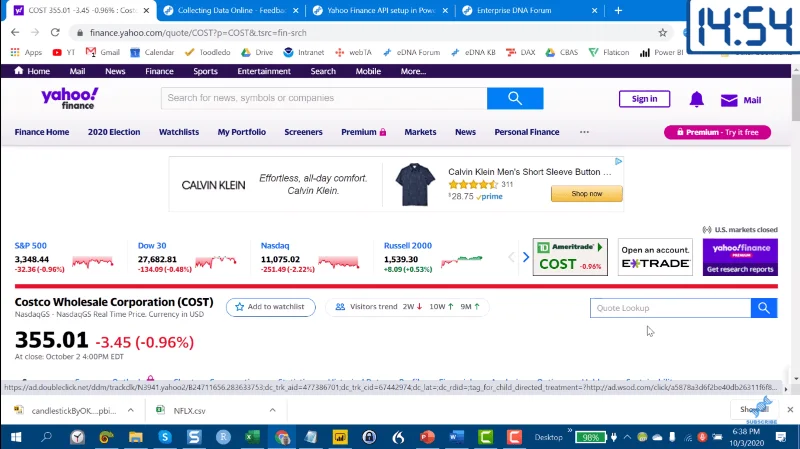Click Shop now on Calvin Klein ad
800x449 pixels.
pyautogui.click(x=587, y=194)
